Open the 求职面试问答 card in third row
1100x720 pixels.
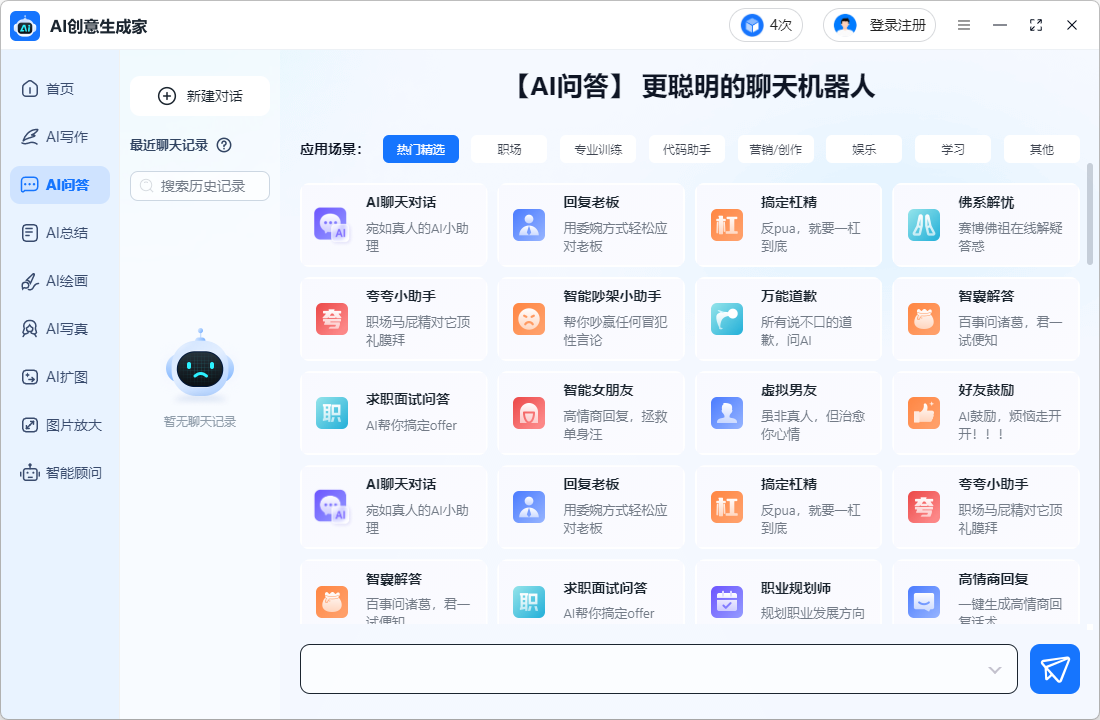pos(394,413)
